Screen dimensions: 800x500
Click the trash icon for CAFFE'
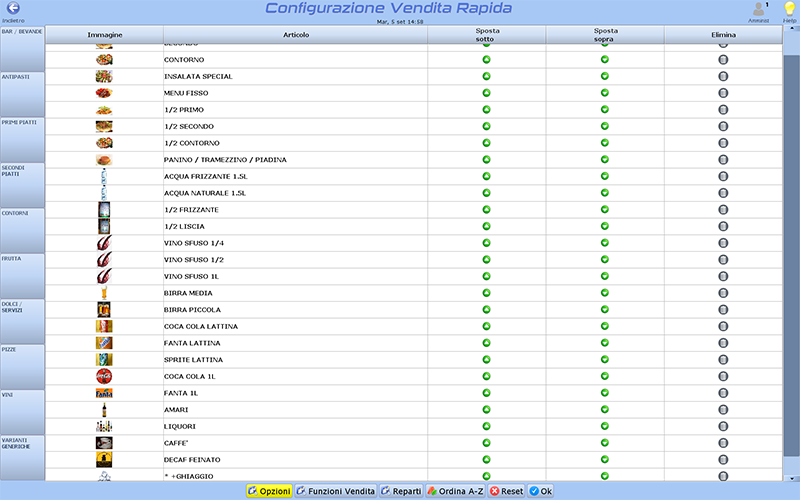(x=723, y=443)
